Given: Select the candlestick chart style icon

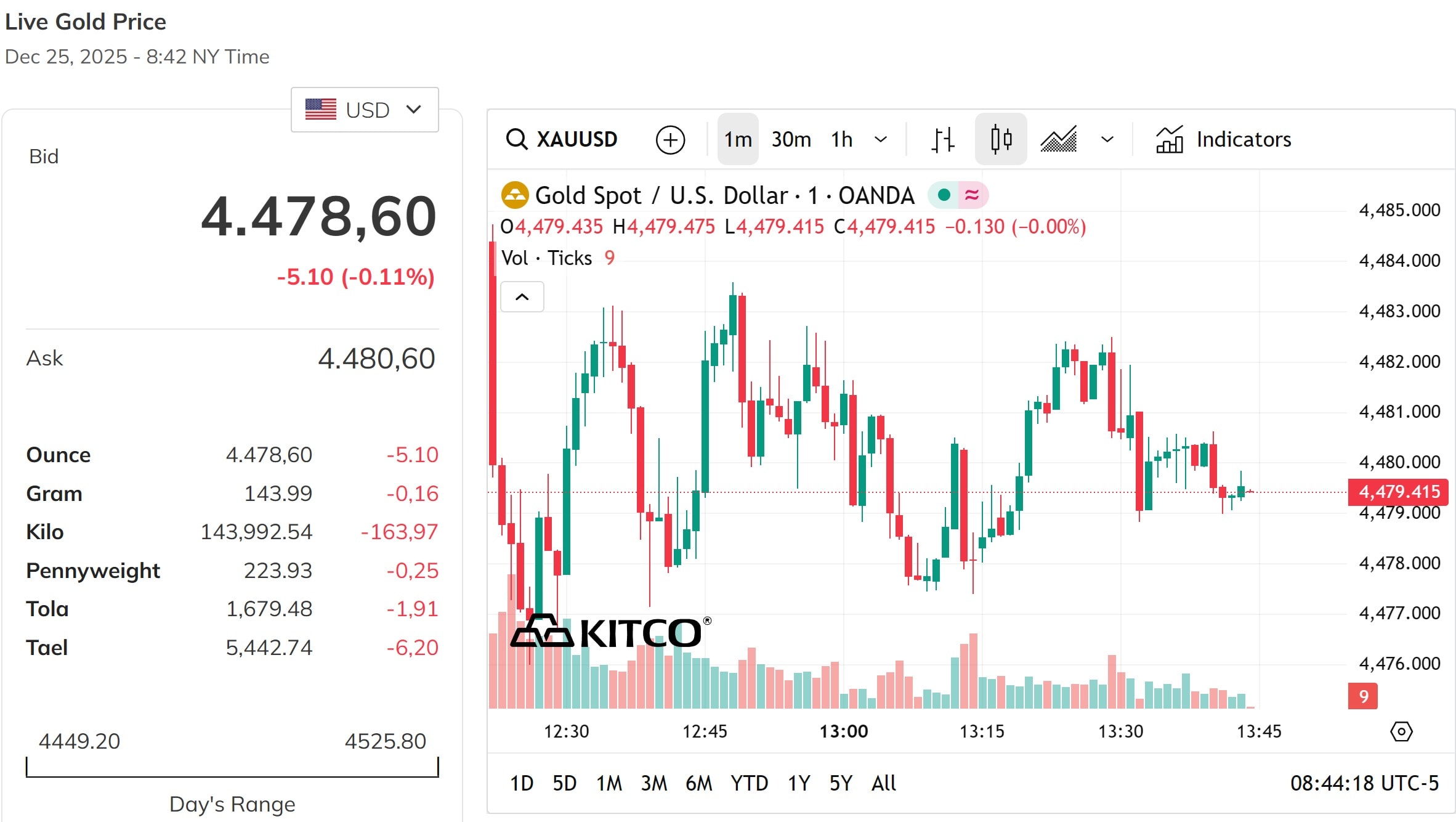Looking at the screenshot, I should [x=1000, y=139].
